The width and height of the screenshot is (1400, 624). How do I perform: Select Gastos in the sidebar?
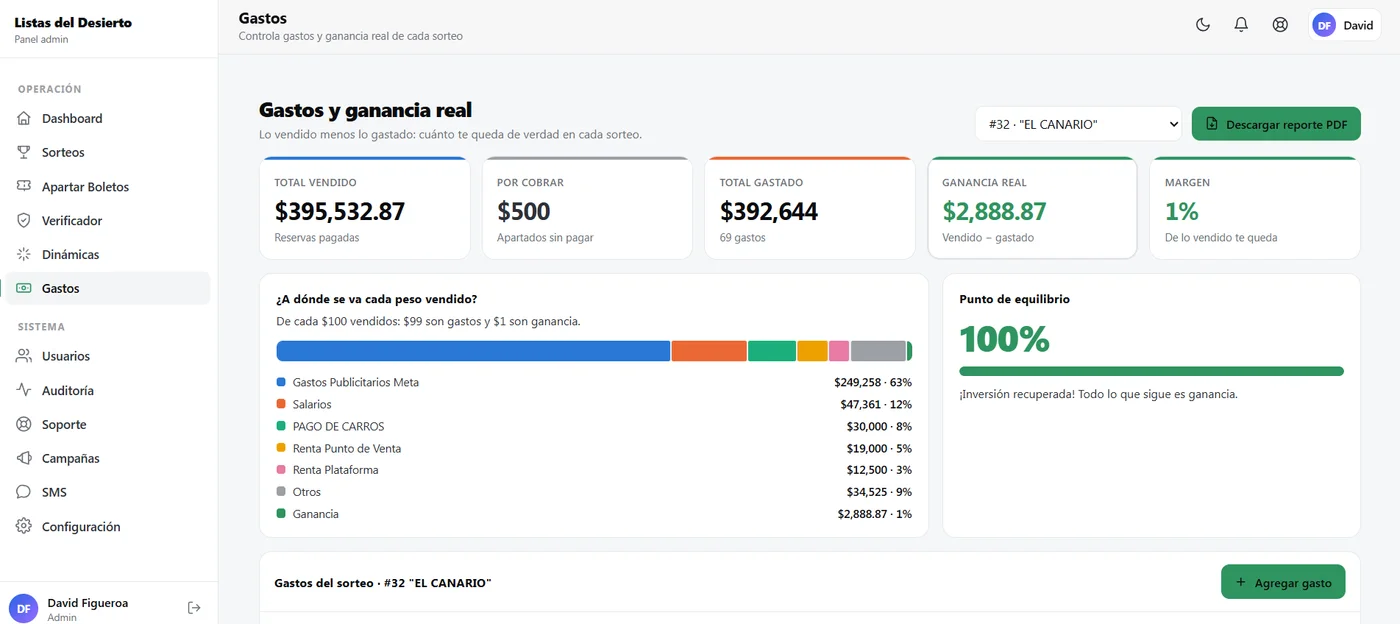[108, 288]
